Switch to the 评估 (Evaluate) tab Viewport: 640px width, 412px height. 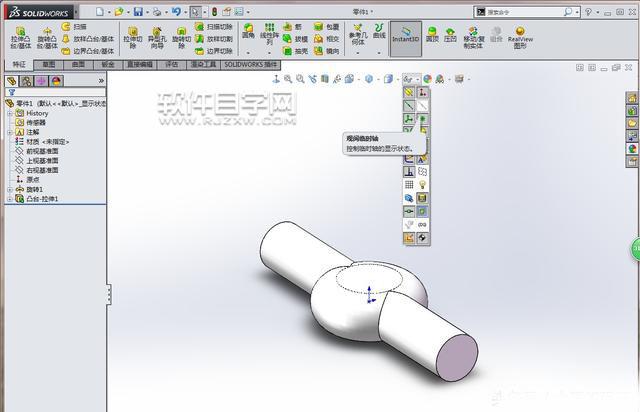click(x=171, y=65)
